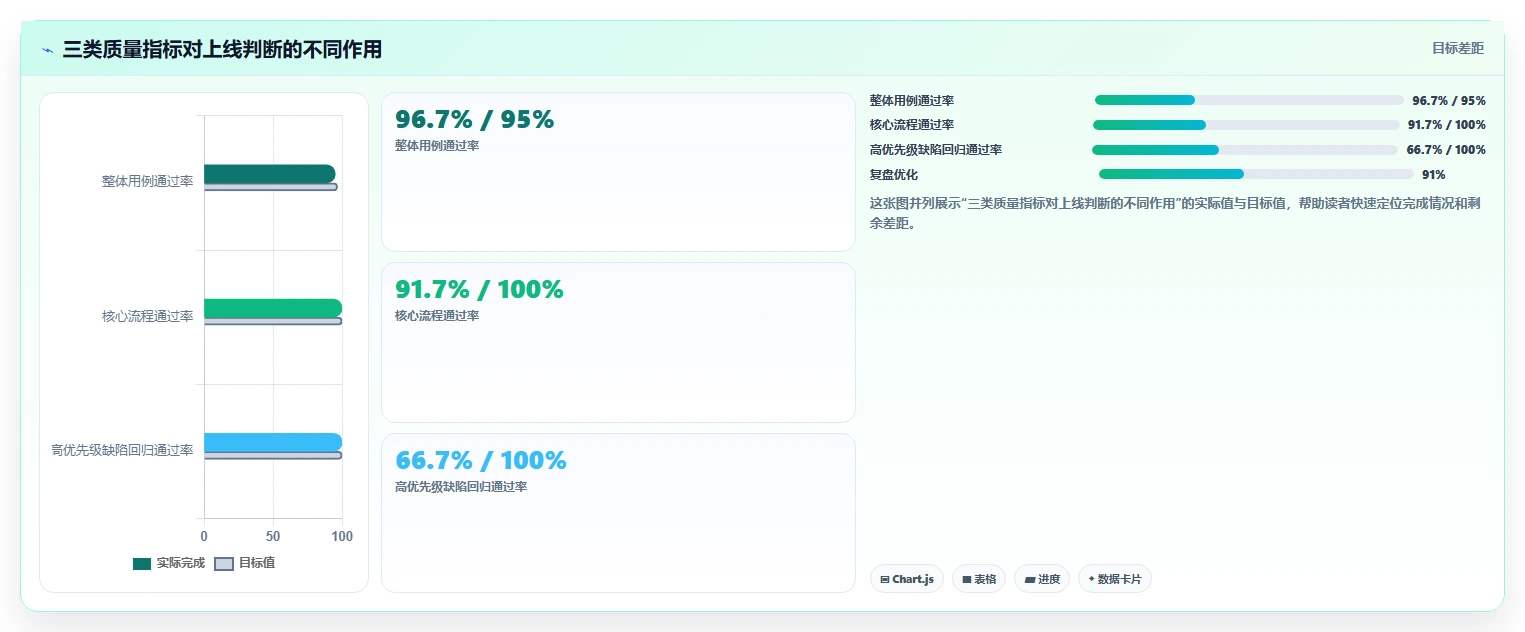Viewport: 1525px width, 632px height.
Task: Click the 整体用例通过率 progress bar
Action: 1249,100
